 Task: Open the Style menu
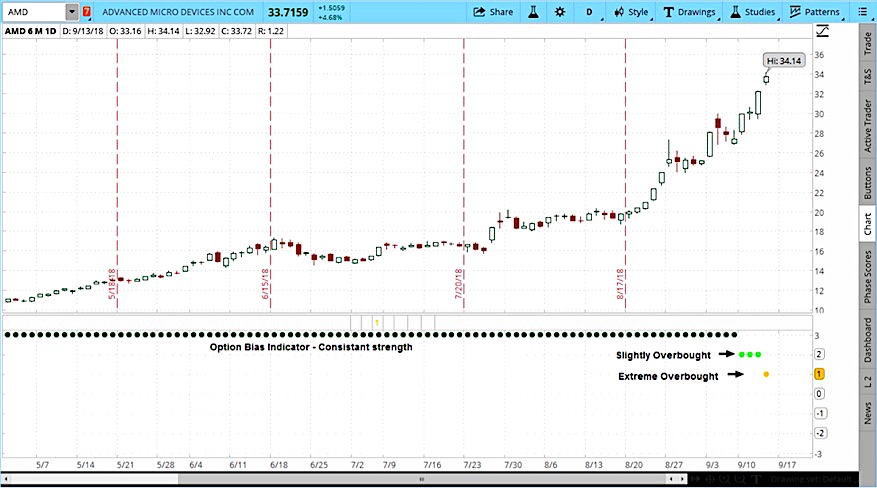point(631,12)
